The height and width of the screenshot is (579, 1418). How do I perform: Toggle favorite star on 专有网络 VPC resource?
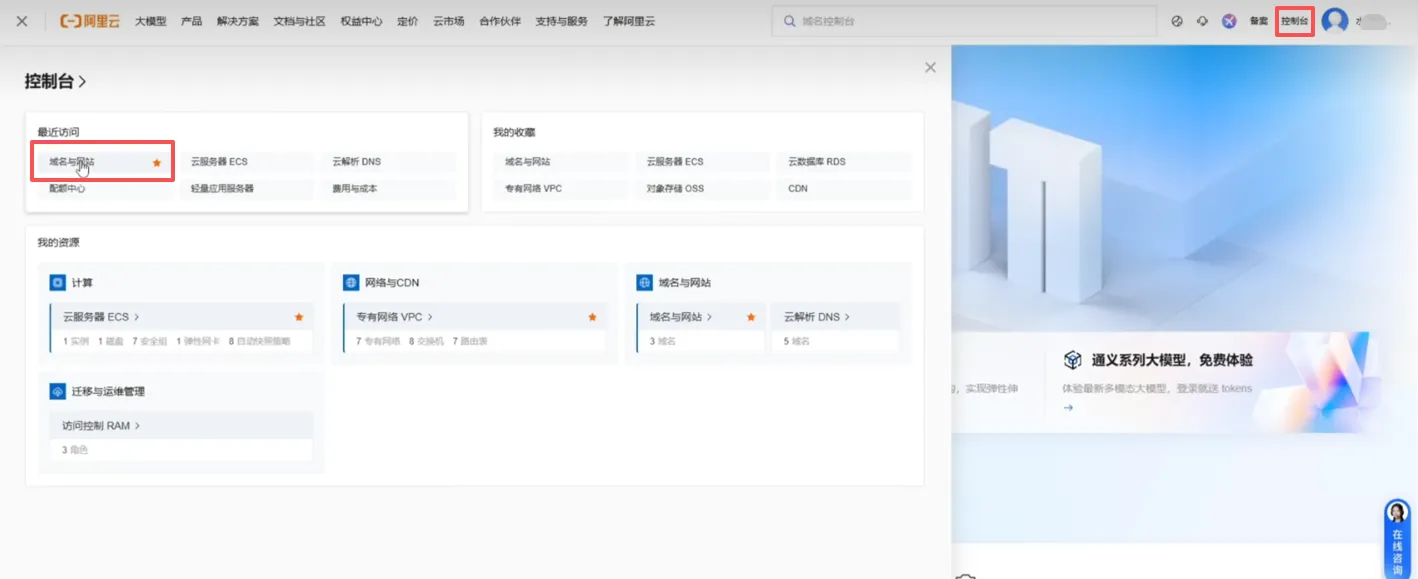coord(592,317)
